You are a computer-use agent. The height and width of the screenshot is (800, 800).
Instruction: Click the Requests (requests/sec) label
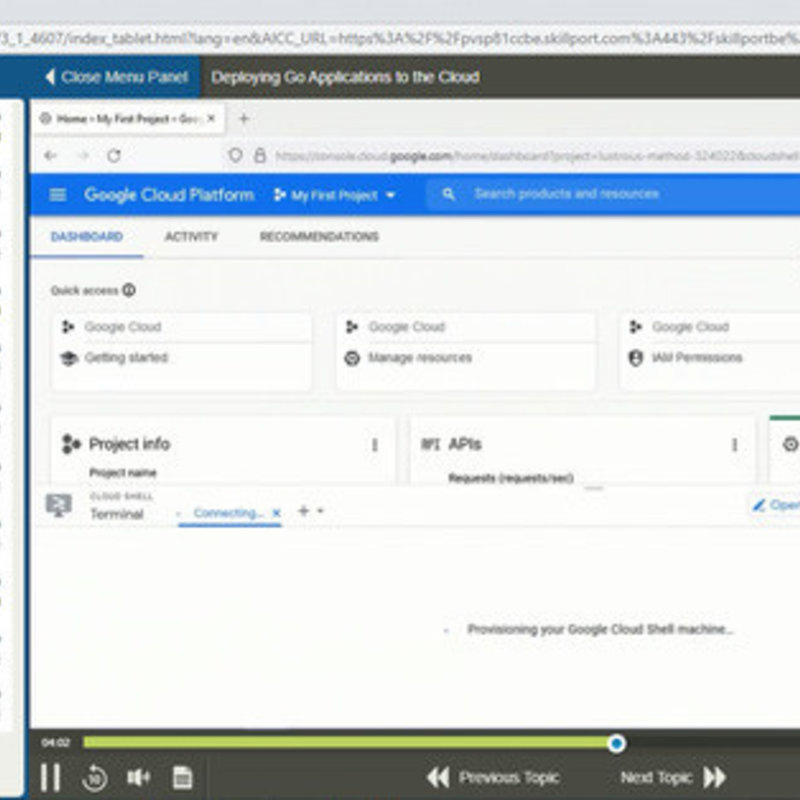[x=511, y=478]
